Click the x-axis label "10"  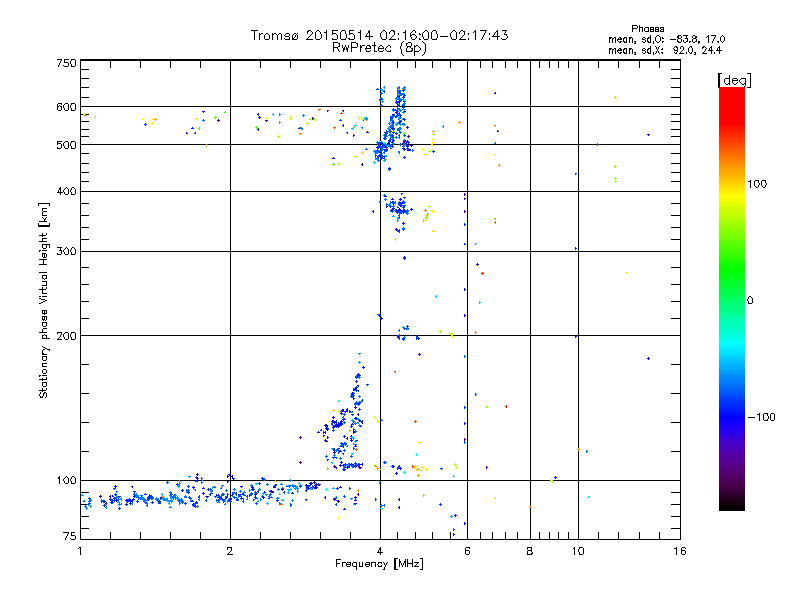tap(578, 551)
